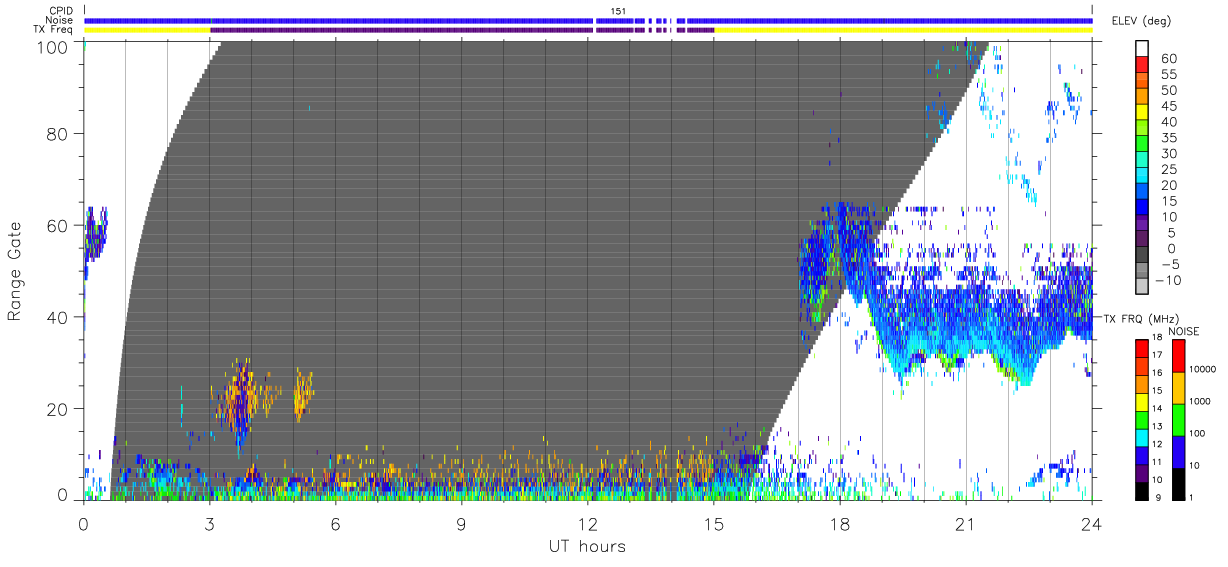Click the Noise row label
This screenshot has width=1228, height=567.
tap(60, 20)
